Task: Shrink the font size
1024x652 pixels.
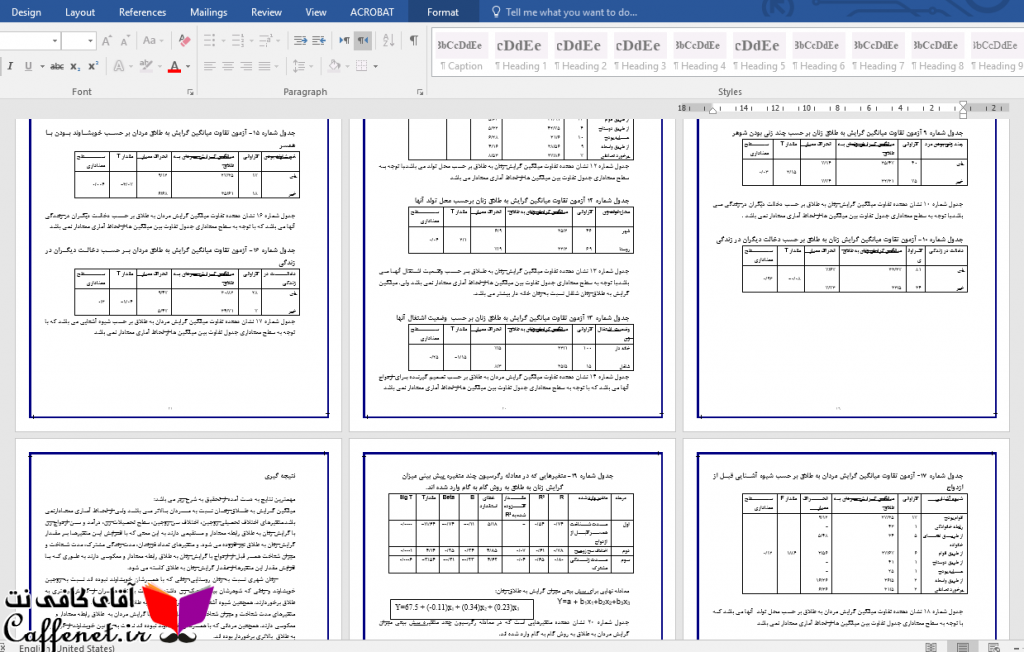Action: 125,41
